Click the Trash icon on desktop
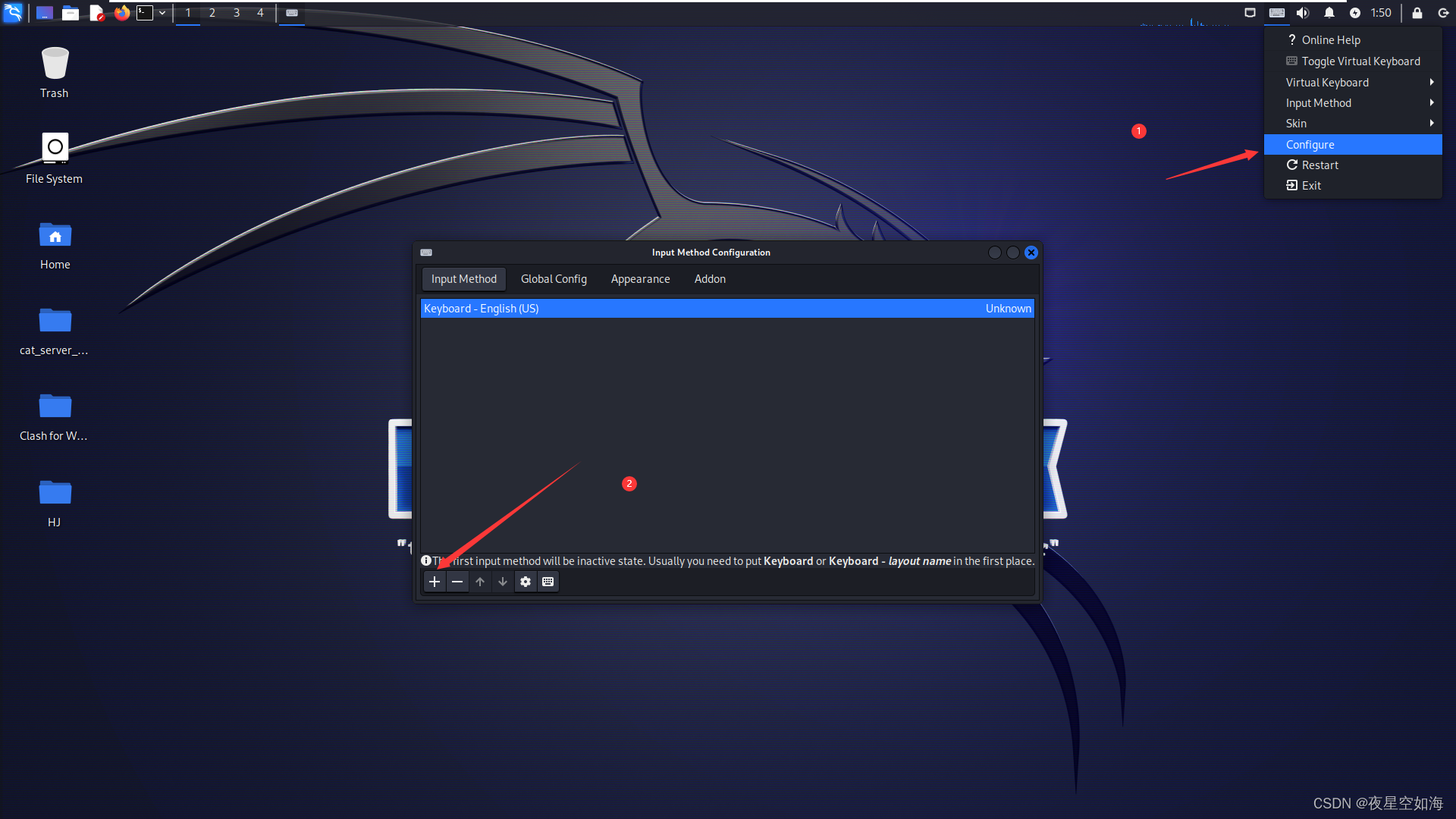The width and height of the screenshot is (1456, 819). pos(54,62)
